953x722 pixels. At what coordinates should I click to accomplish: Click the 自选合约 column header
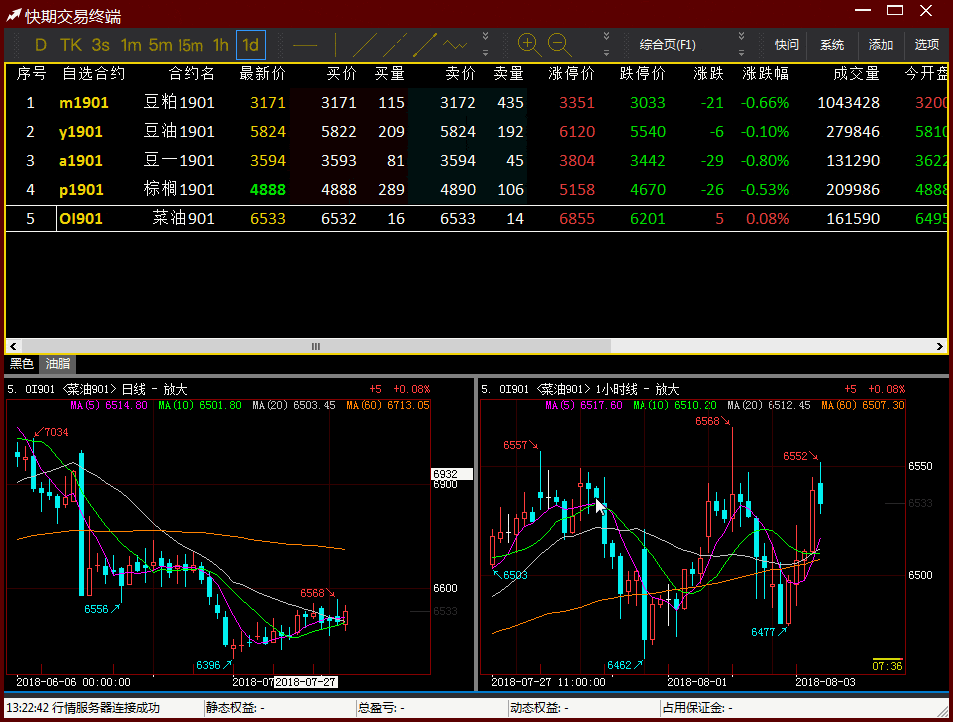[94, 74]
